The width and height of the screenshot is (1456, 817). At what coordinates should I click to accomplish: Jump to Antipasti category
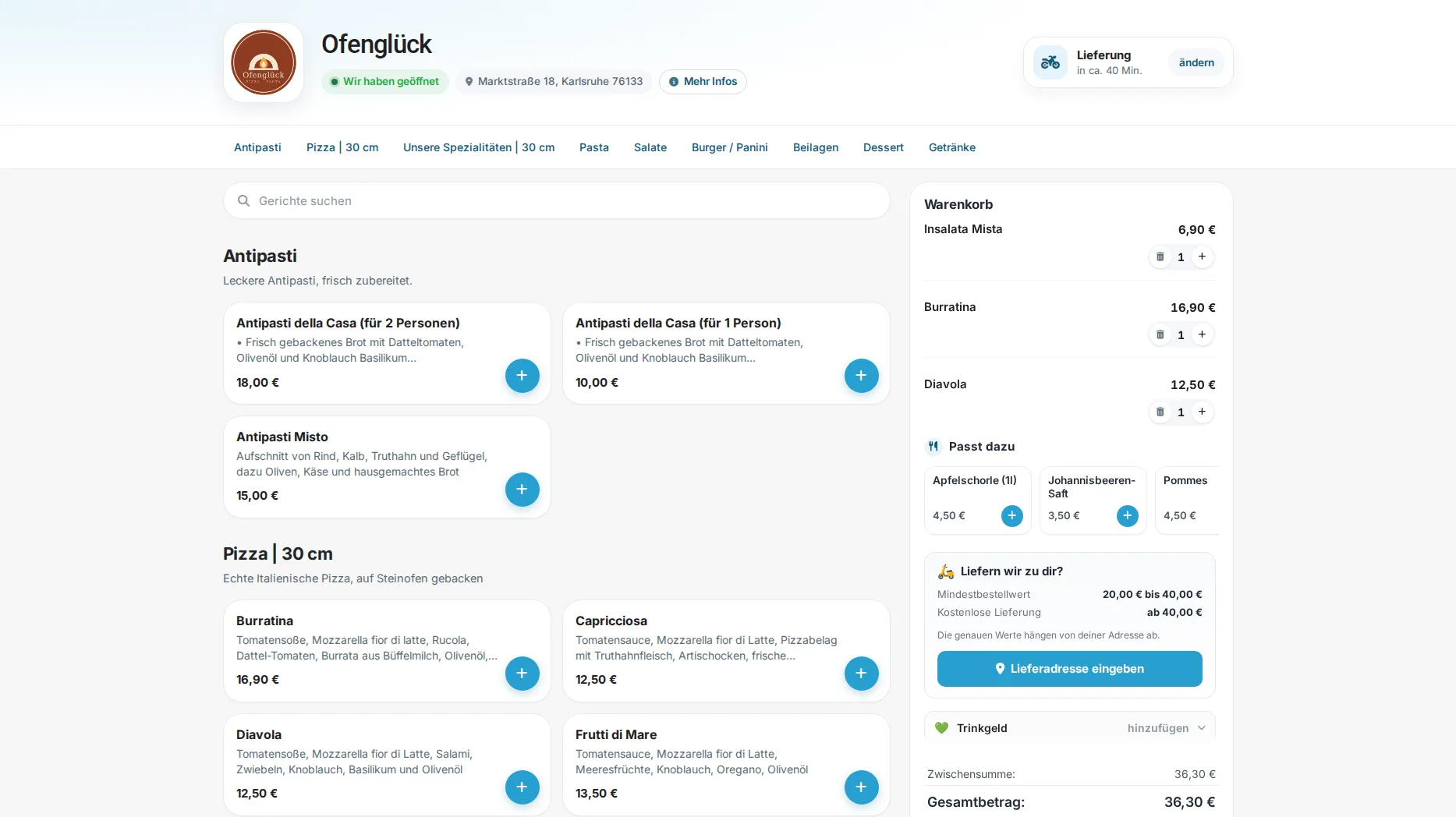(257, 147)
